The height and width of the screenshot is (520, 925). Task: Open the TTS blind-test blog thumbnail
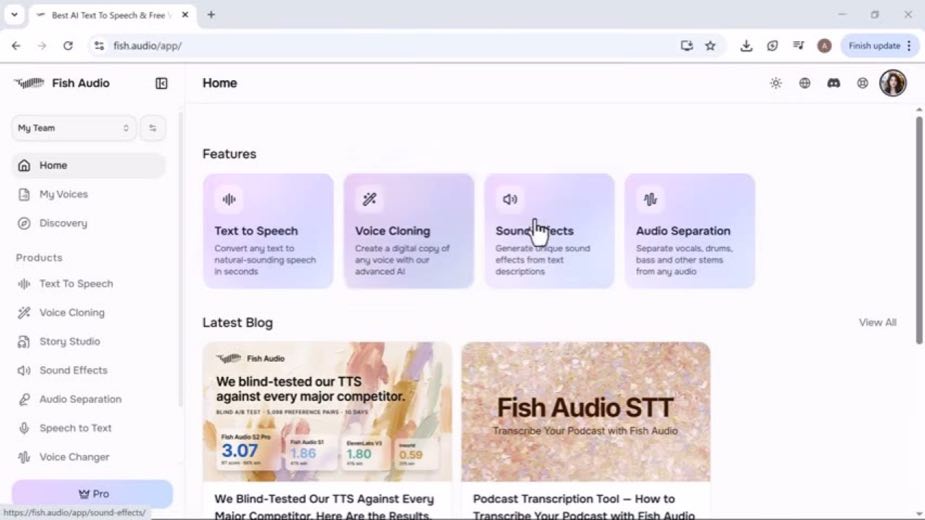327,412
